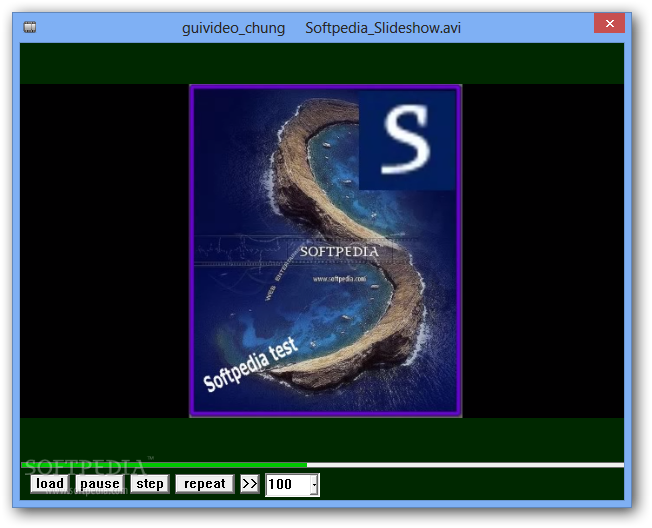Seek on the green progress bar

(x=322, y=465)
